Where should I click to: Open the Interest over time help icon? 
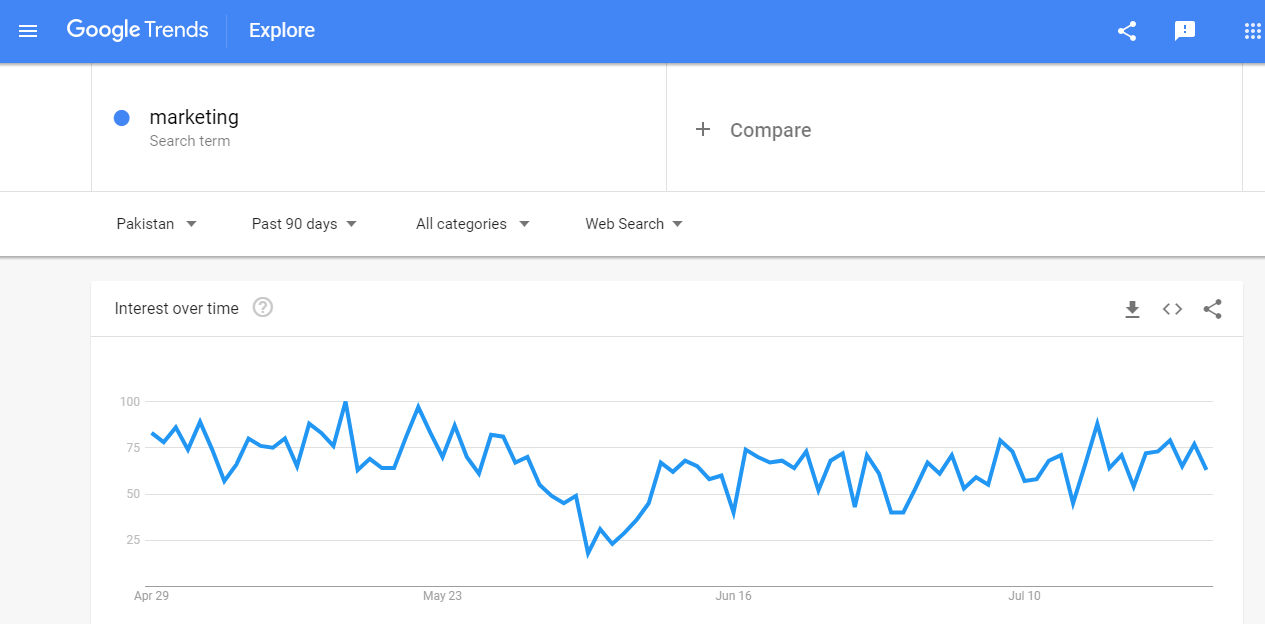[x=263, y=308]
